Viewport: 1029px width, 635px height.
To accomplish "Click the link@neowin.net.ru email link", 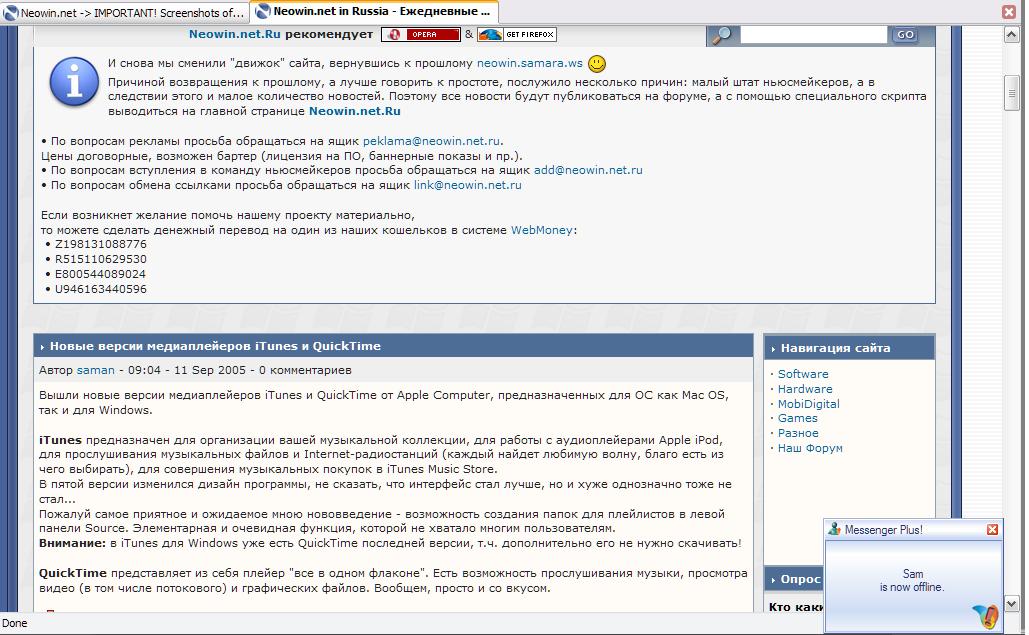I will 467,185.
